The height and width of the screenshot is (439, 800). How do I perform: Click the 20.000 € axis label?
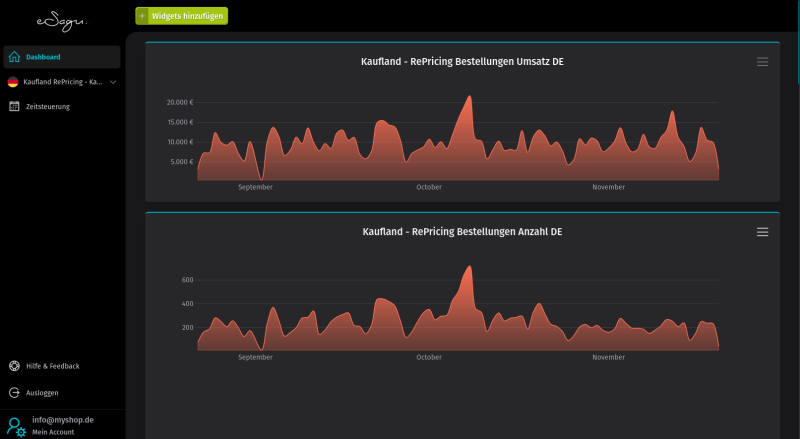[180, 102]
